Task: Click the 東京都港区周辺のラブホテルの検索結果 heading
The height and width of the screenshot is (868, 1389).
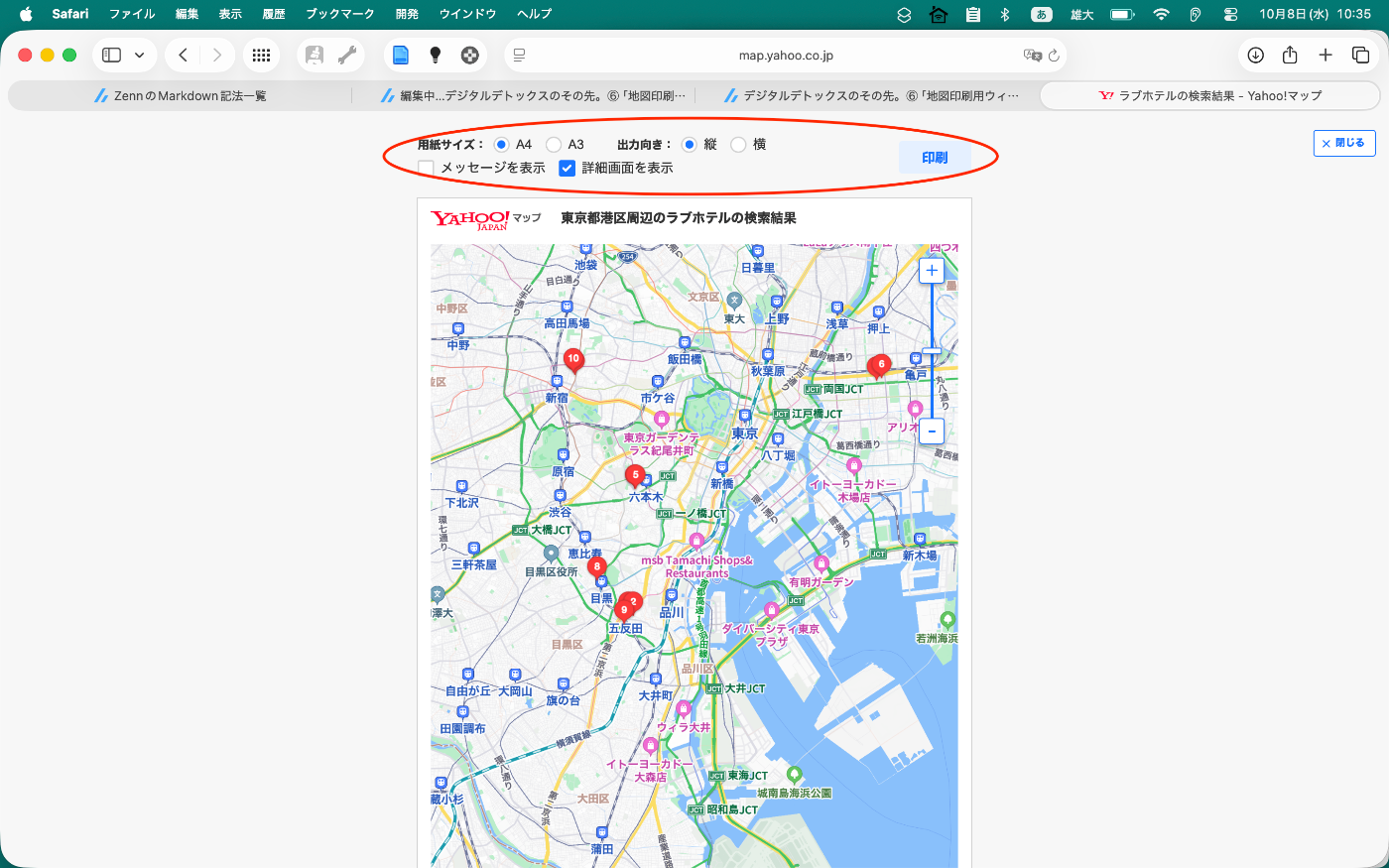Action: click(x=679, y=218)
